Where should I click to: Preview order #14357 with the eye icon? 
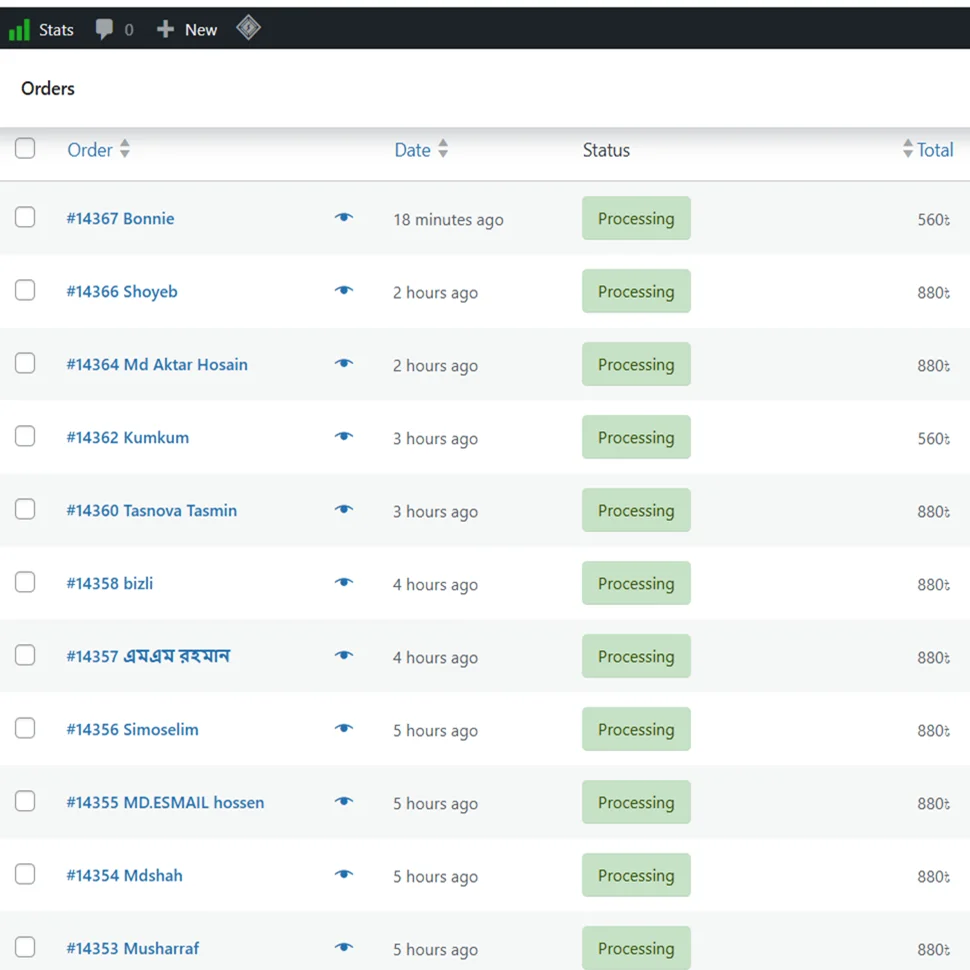click(x=344, y=655)
